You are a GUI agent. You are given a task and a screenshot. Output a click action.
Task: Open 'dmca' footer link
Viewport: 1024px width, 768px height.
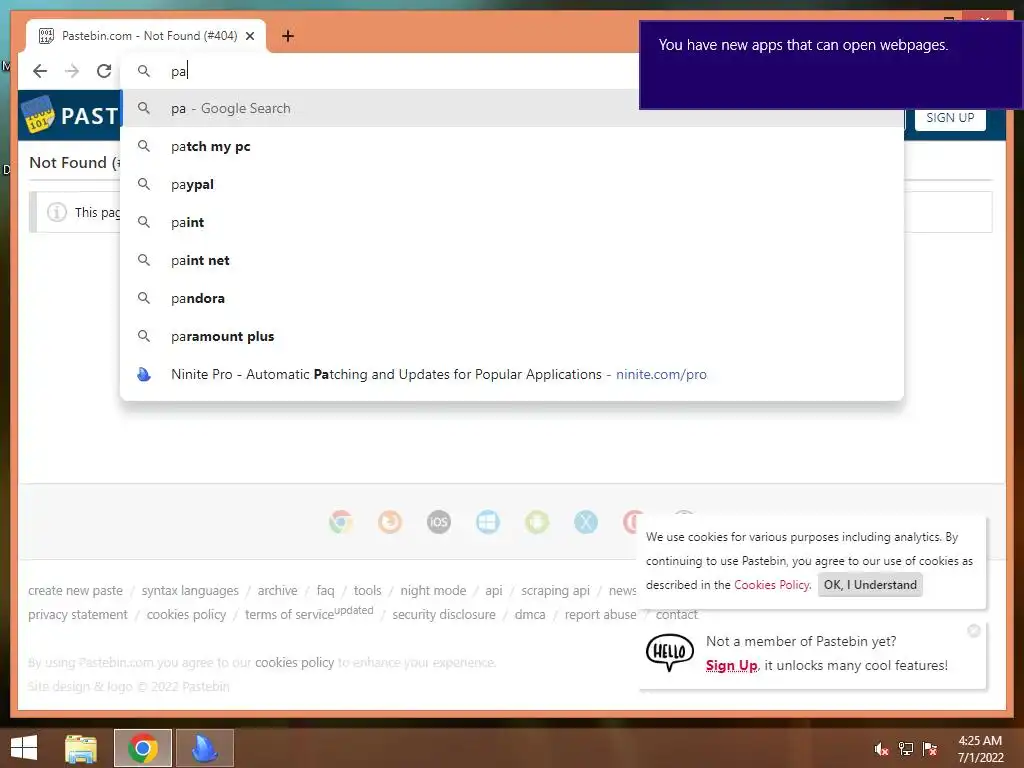point(530,615)
